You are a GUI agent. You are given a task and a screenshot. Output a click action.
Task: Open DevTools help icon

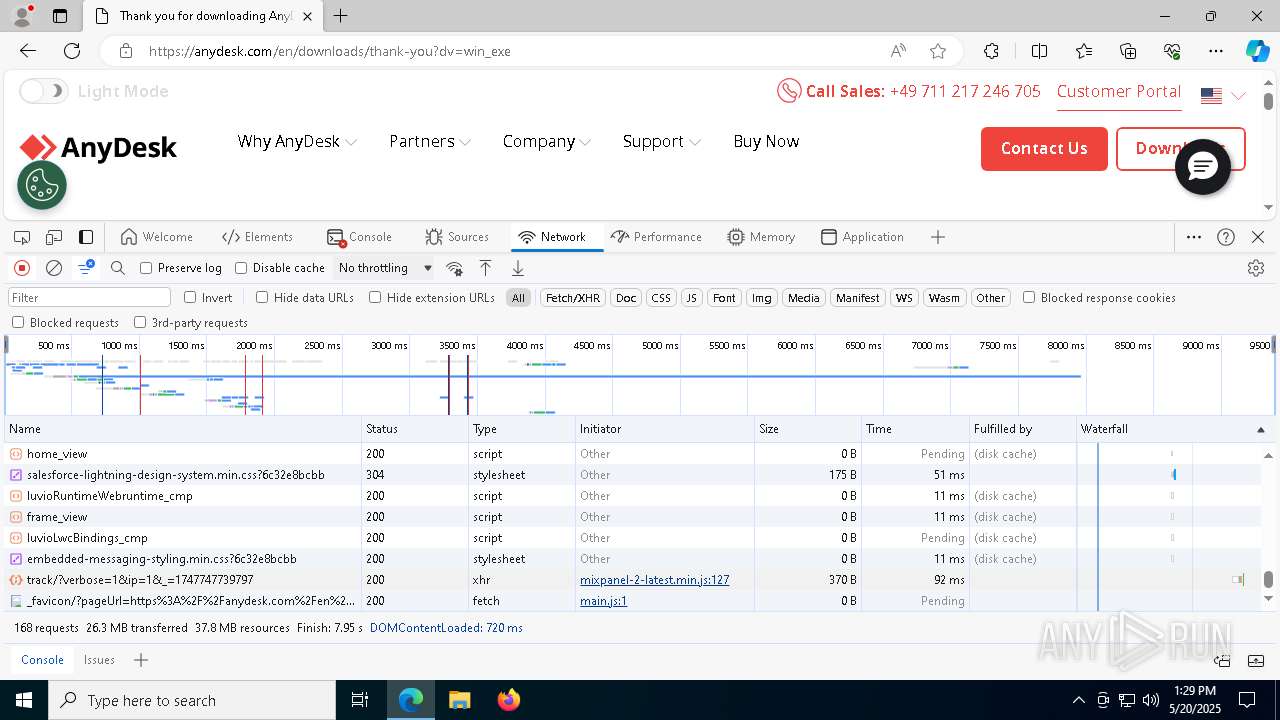click(x=1226, y=237)
